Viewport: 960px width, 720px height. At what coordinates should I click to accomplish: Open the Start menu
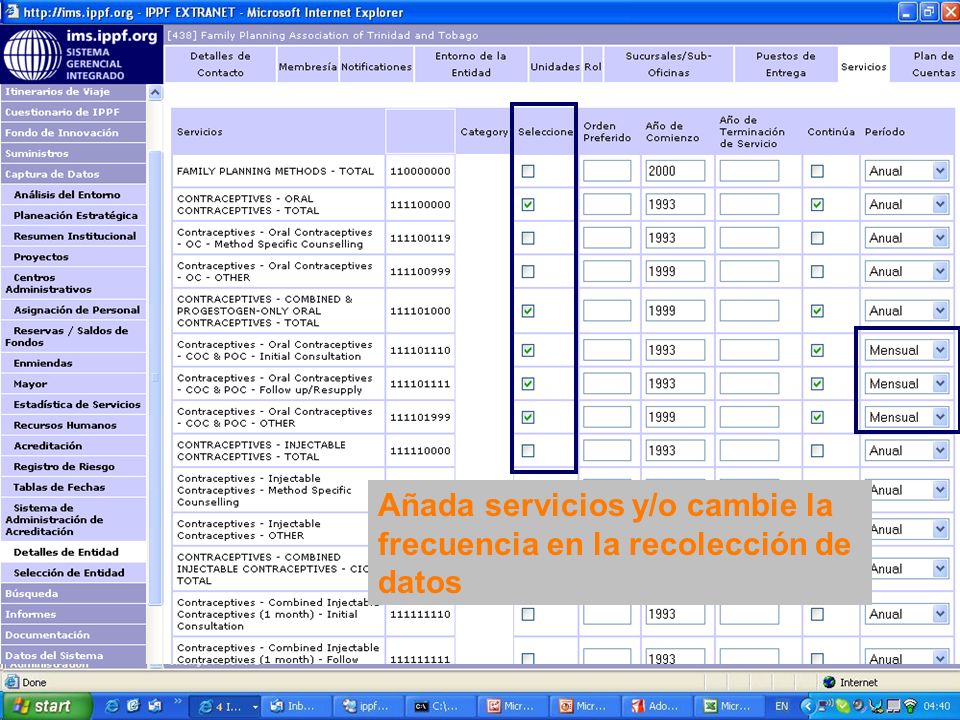[45, 706]
